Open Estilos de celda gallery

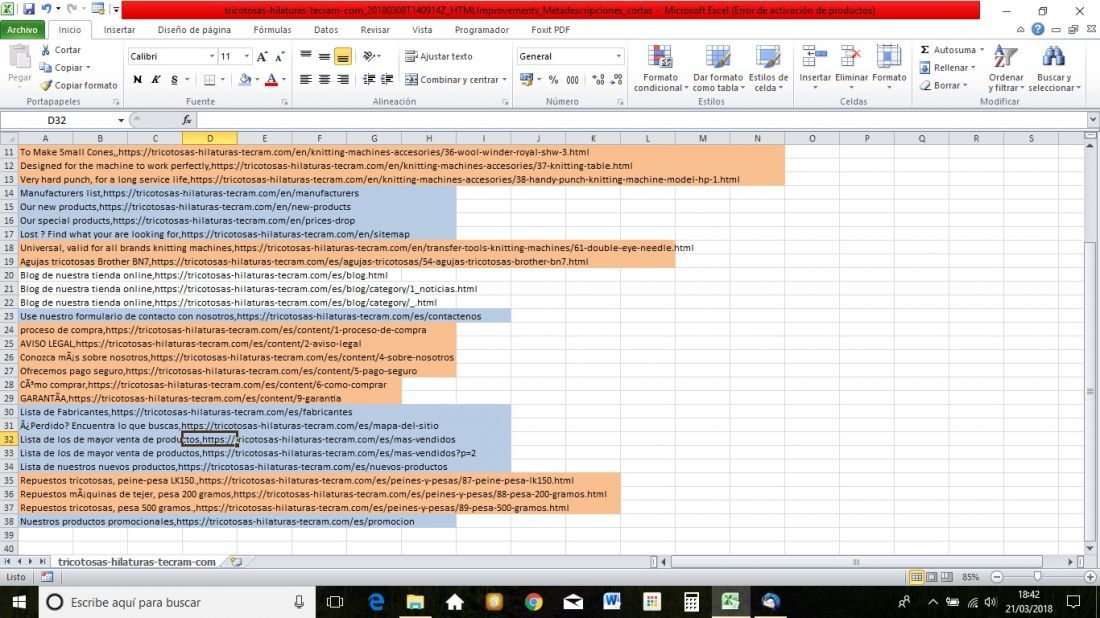pyautogui.click(x=768, y=68)
